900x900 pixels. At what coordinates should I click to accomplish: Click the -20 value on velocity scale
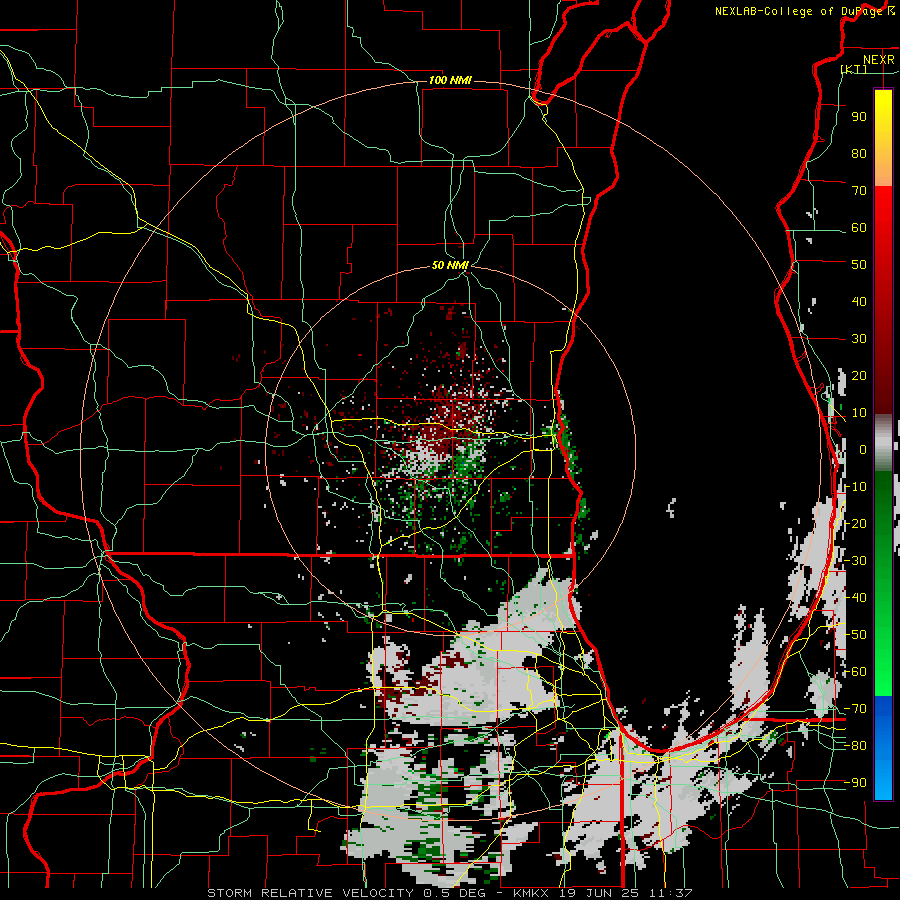[x=855, y=523]
